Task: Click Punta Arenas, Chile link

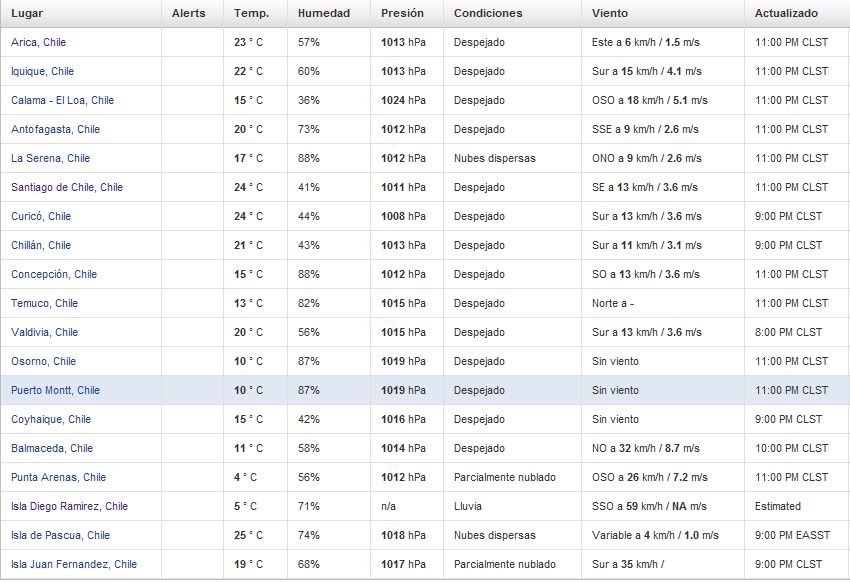Action: [x=59, y=477]
